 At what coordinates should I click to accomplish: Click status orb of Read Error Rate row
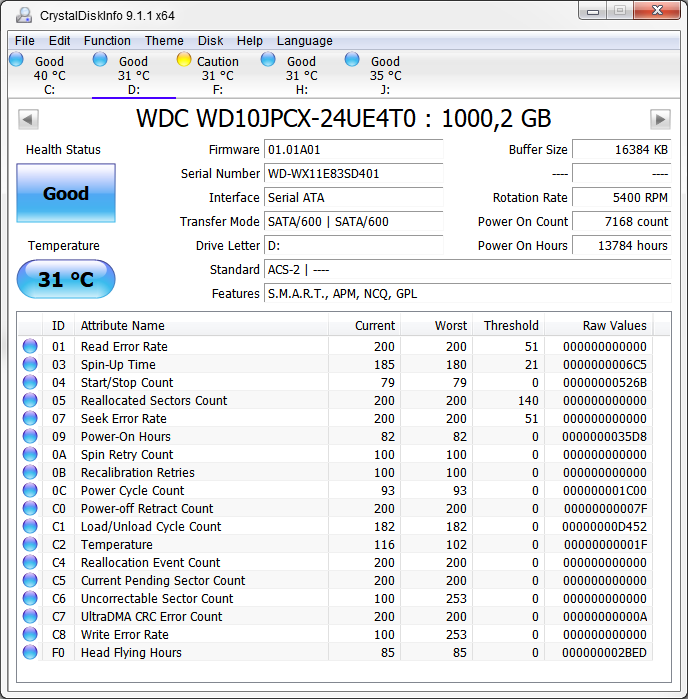30,346
